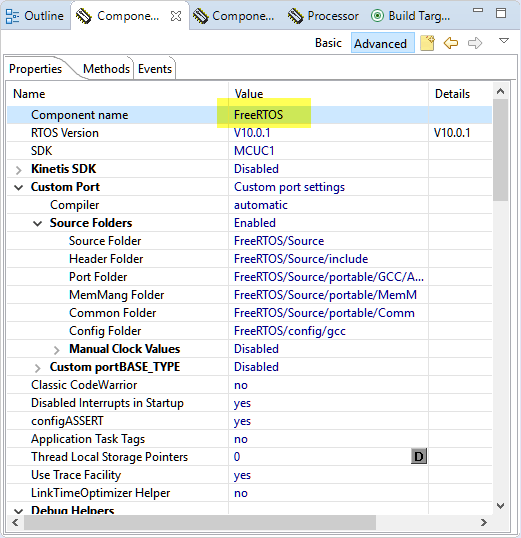Edit Header Folder path value
521x538 pixels.
point(301,259)
